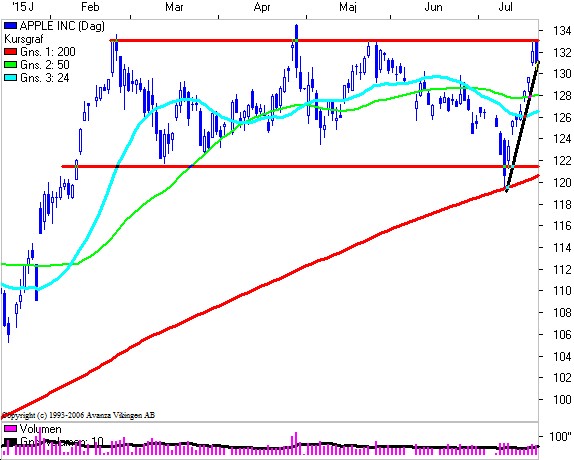Click the red Gns. 1: 200 swatch
The height and width of the screenshot is (460, 574).
pyautogui.click(x=11, y=52)
